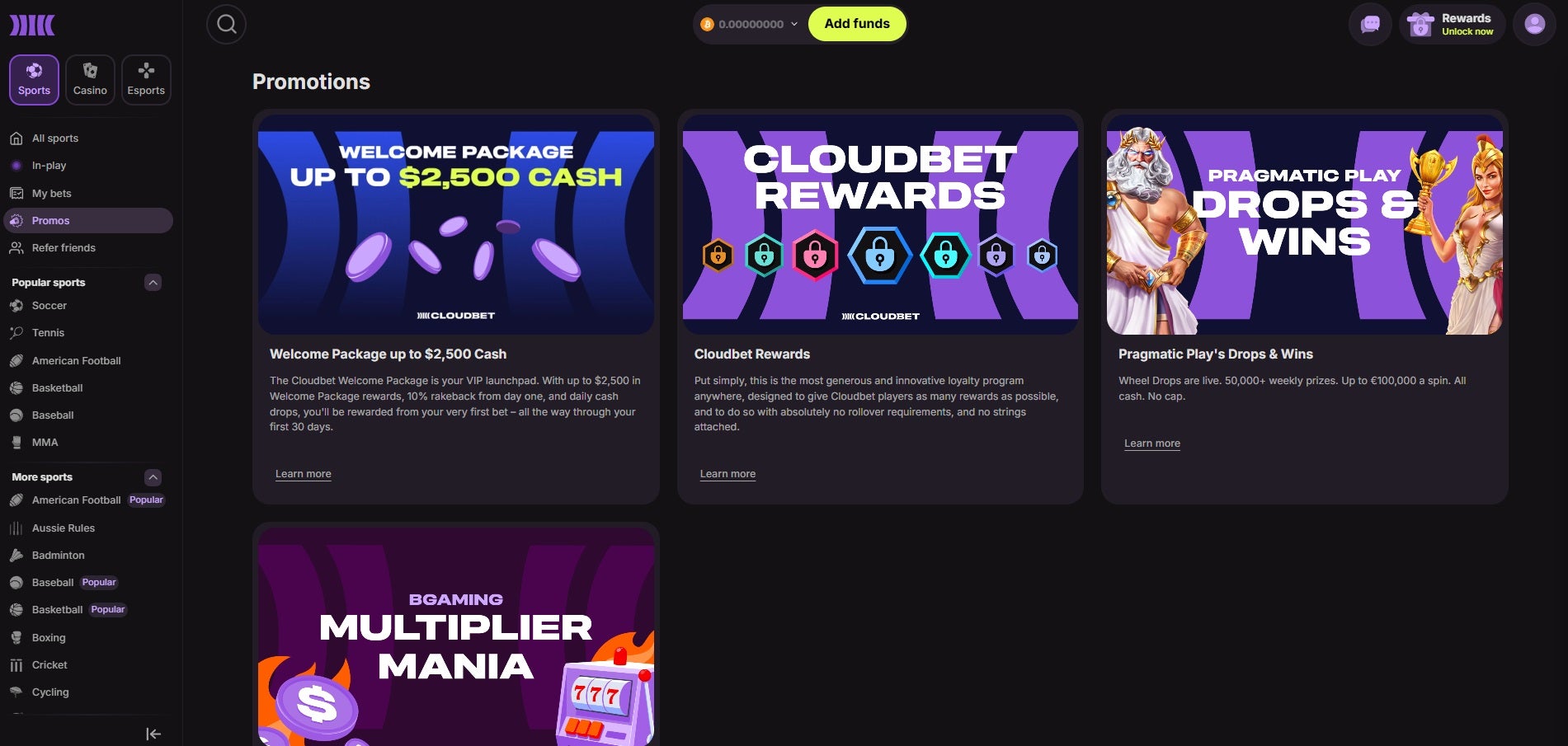Click the Add funds button

pyautogui.click(x=857, y=24)
